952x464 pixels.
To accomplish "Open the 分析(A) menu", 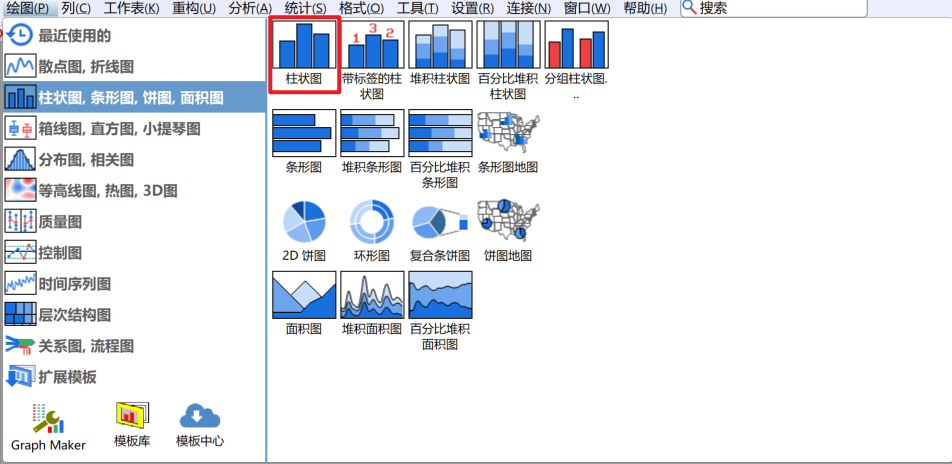I will coord(250,8).
